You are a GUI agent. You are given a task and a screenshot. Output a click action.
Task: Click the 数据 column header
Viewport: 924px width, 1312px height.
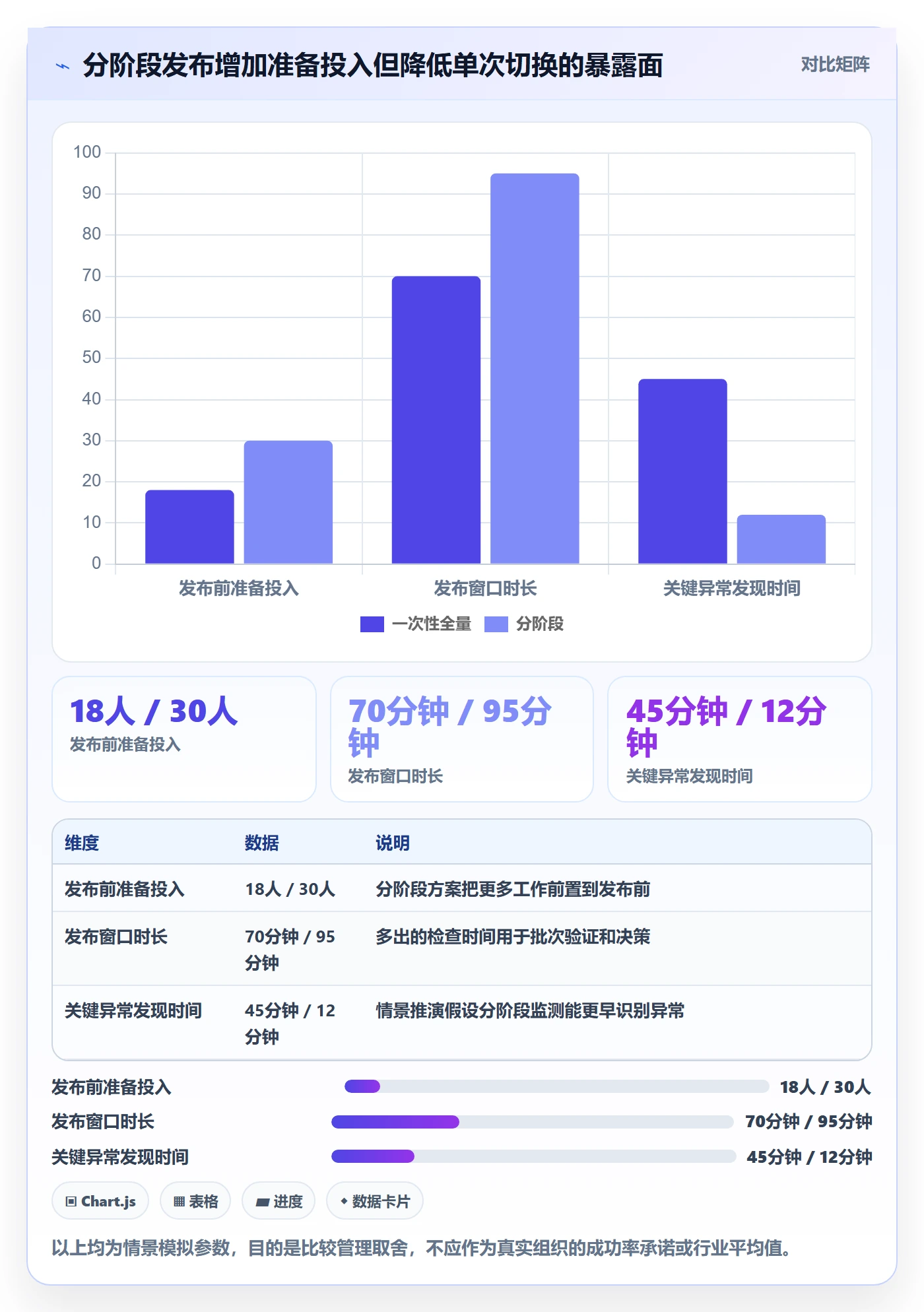tap(262, 843)
